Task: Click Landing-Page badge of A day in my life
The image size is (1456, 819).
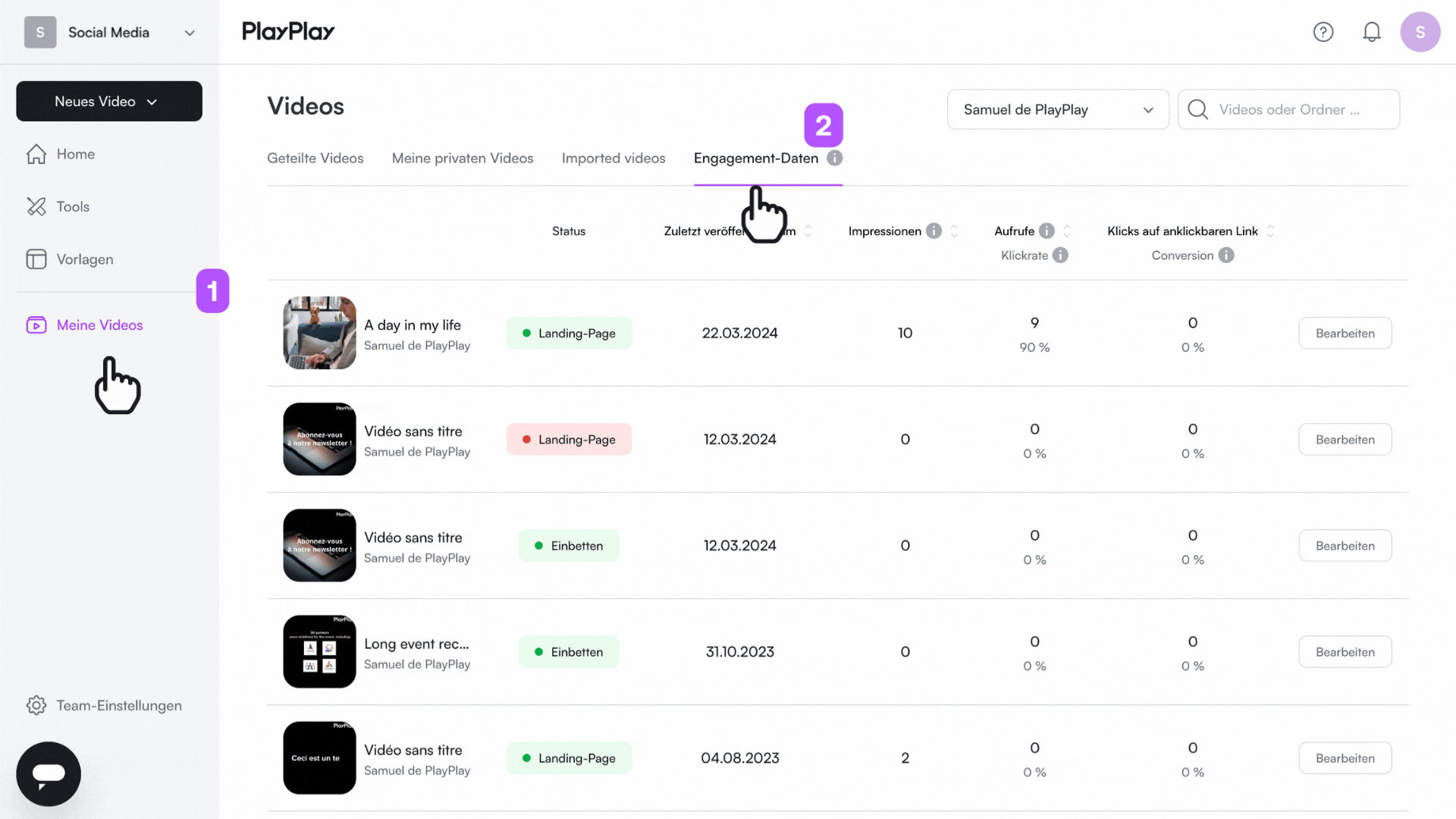Action: point(569,333)
